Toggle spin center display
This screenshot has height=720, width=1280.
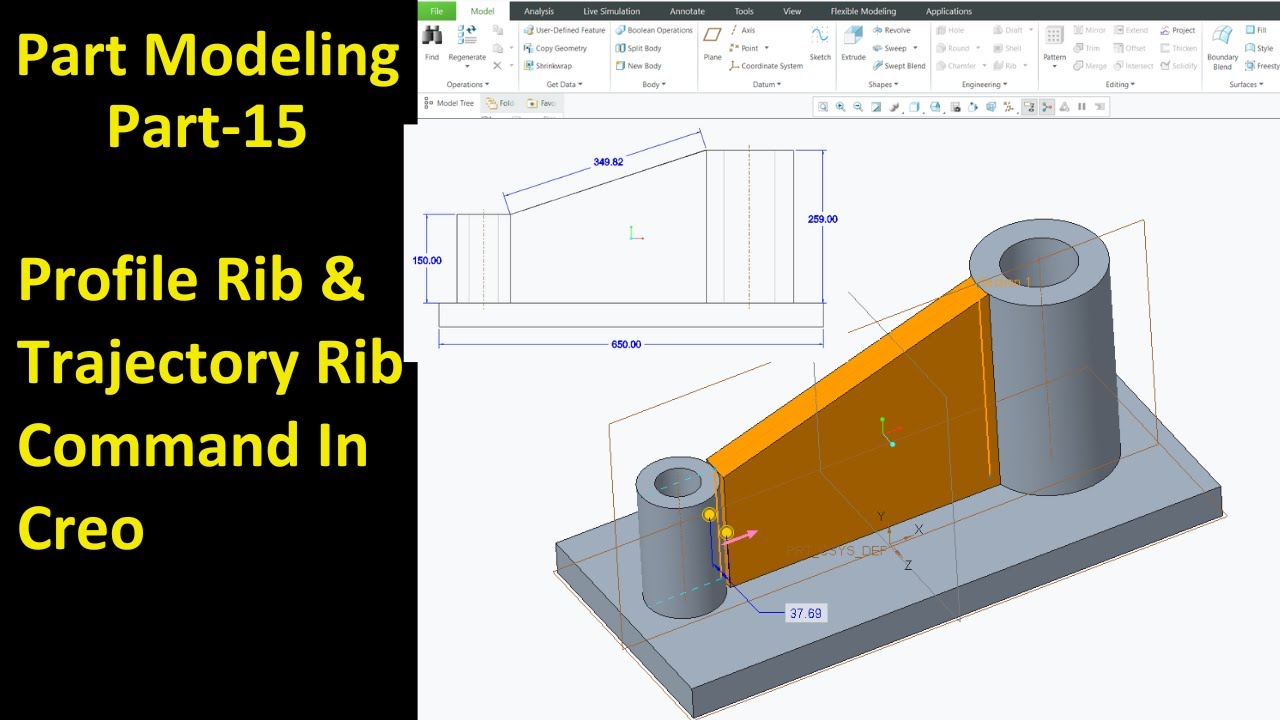(1046, 107)
